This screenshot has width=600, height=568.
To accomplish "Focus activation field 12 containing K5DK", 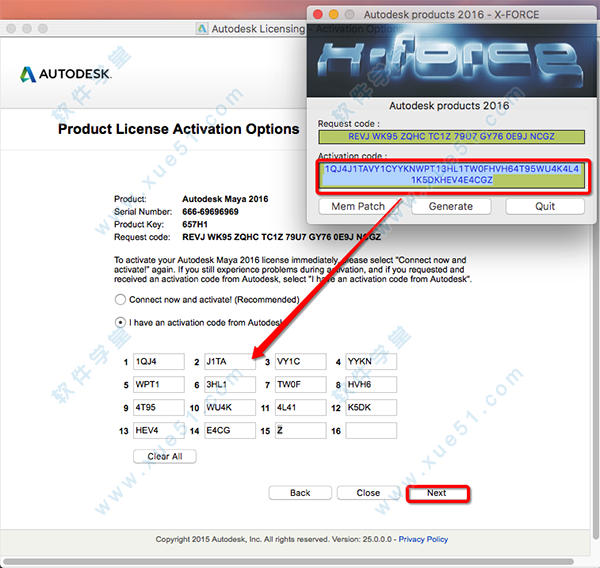I will [x=371, y=408].
